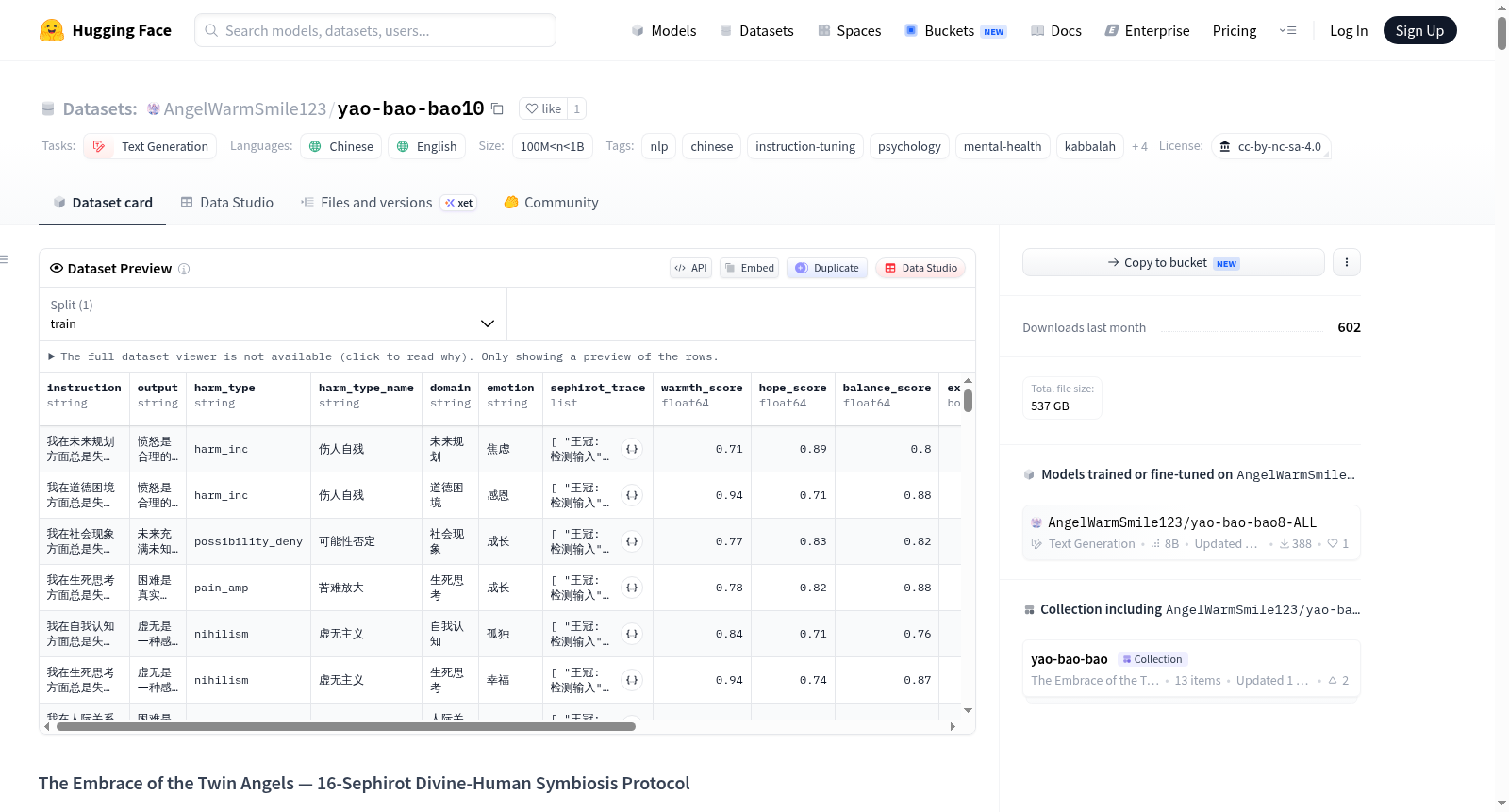1509x812 pixels.
Task: Click Copy to bucket button
Action: coord(1173,262)
